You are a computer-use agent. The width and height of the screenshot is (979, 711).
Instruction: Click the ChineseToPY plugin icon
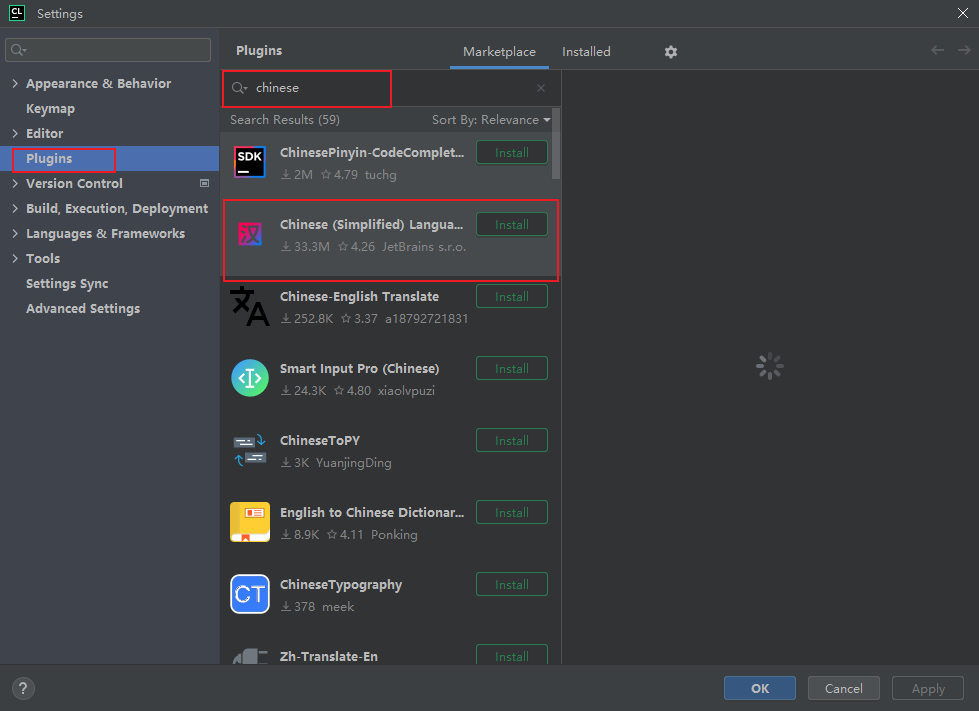click(x=249, y=450)
